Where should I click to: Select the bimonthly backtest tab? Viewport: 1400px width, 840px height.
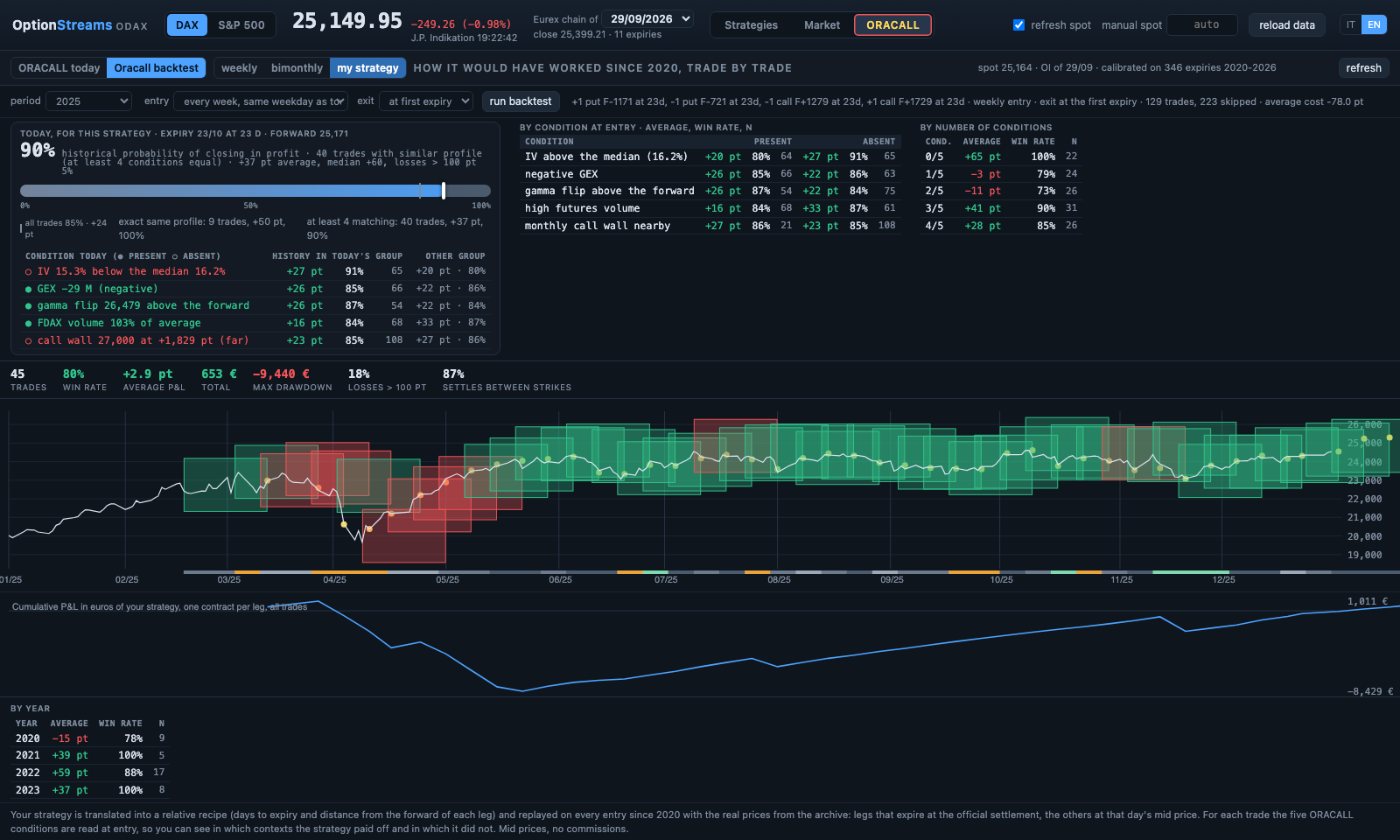pyautogui.click(x=297, y=68)
